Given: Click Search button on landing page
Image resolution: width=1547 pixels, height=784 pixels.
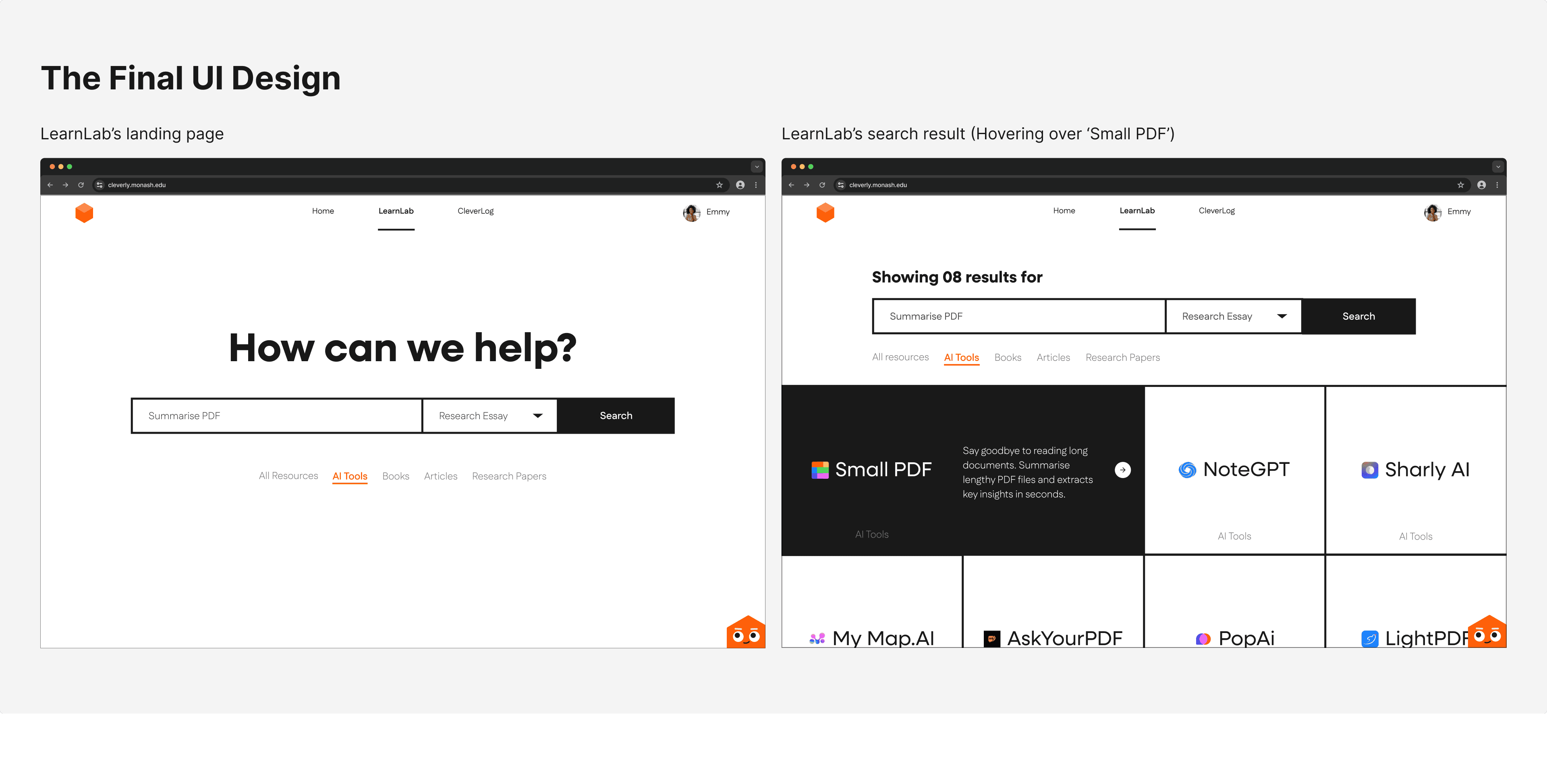Looking at the screenshot, I should click(x=616, y=416).
